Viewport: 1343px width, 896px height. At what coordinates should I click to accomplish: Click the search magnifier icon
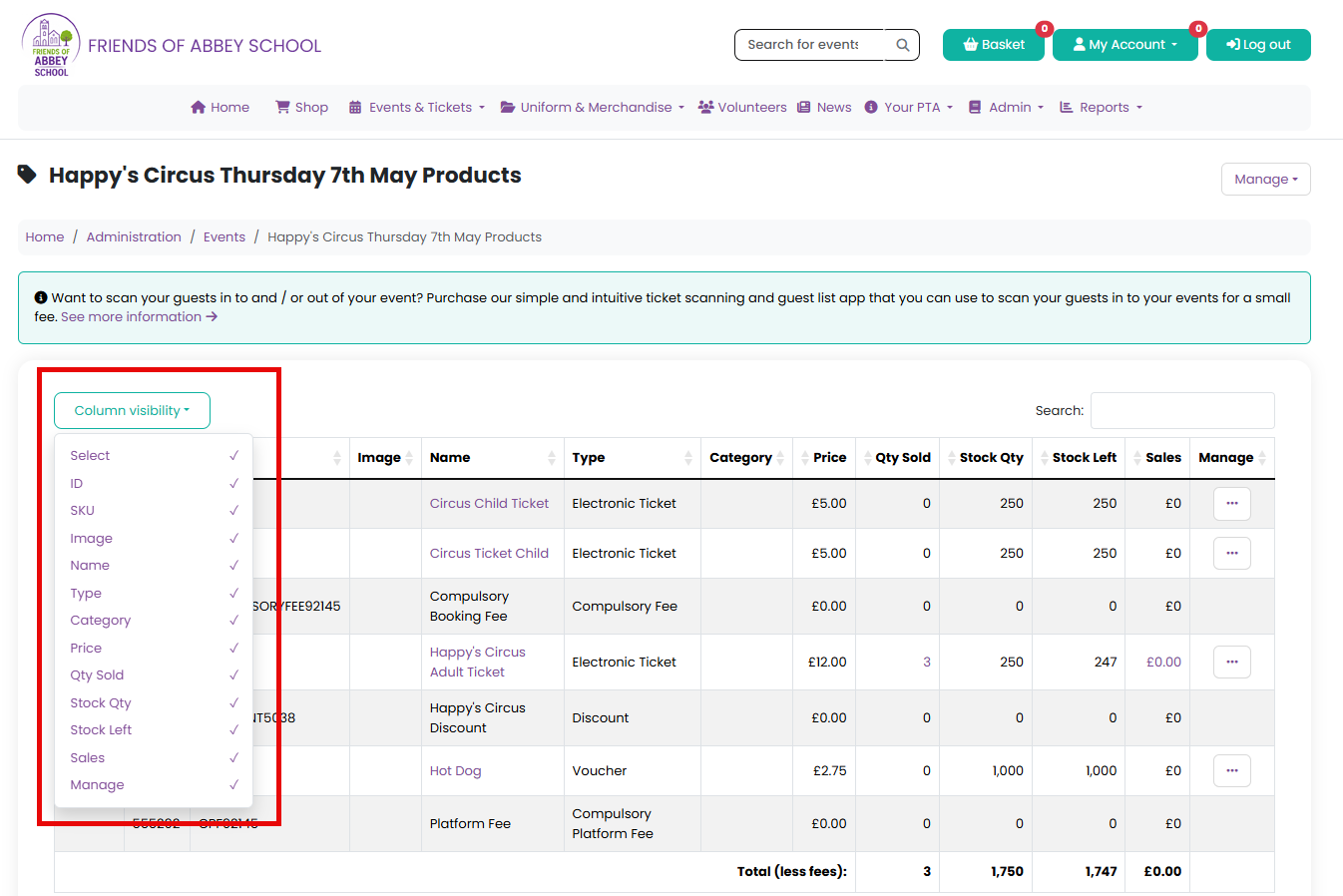tap(902, 45)
